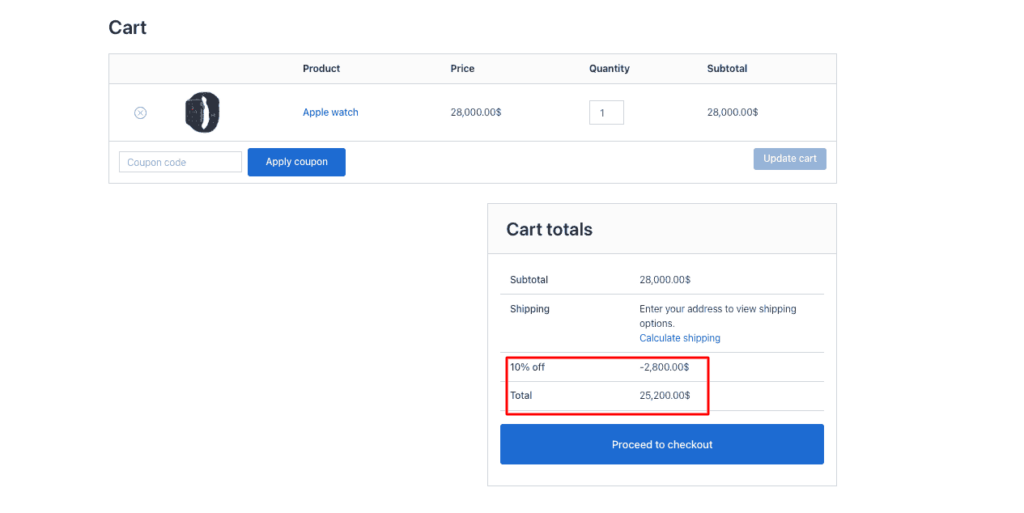Click the Price column header

[x=462, y=69]
